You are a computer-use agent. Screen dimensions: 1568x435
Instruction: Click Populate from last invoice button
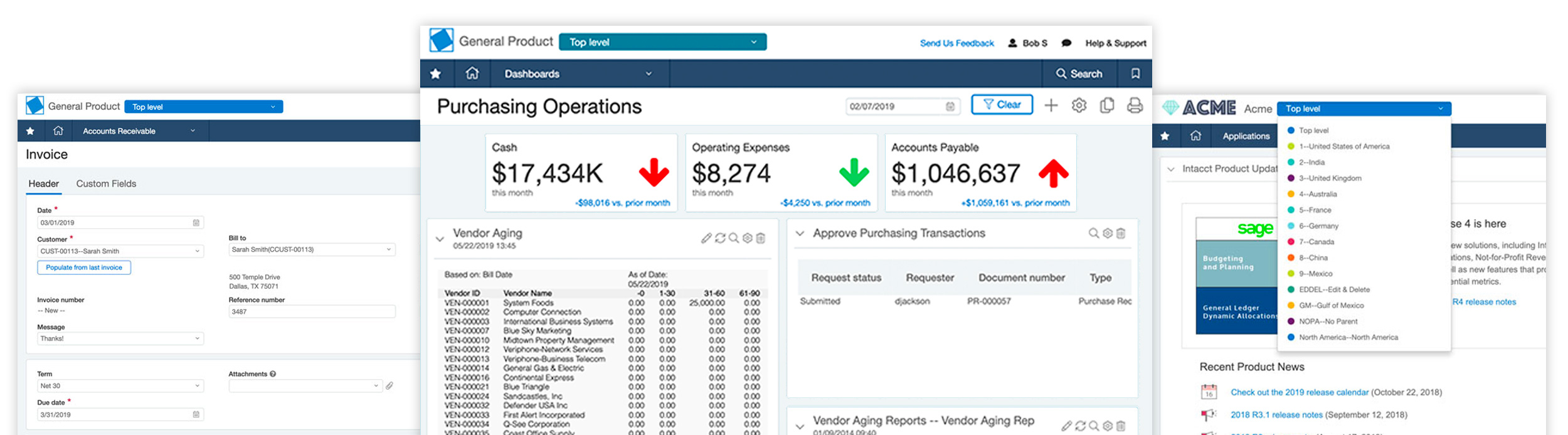coord(84,267)
